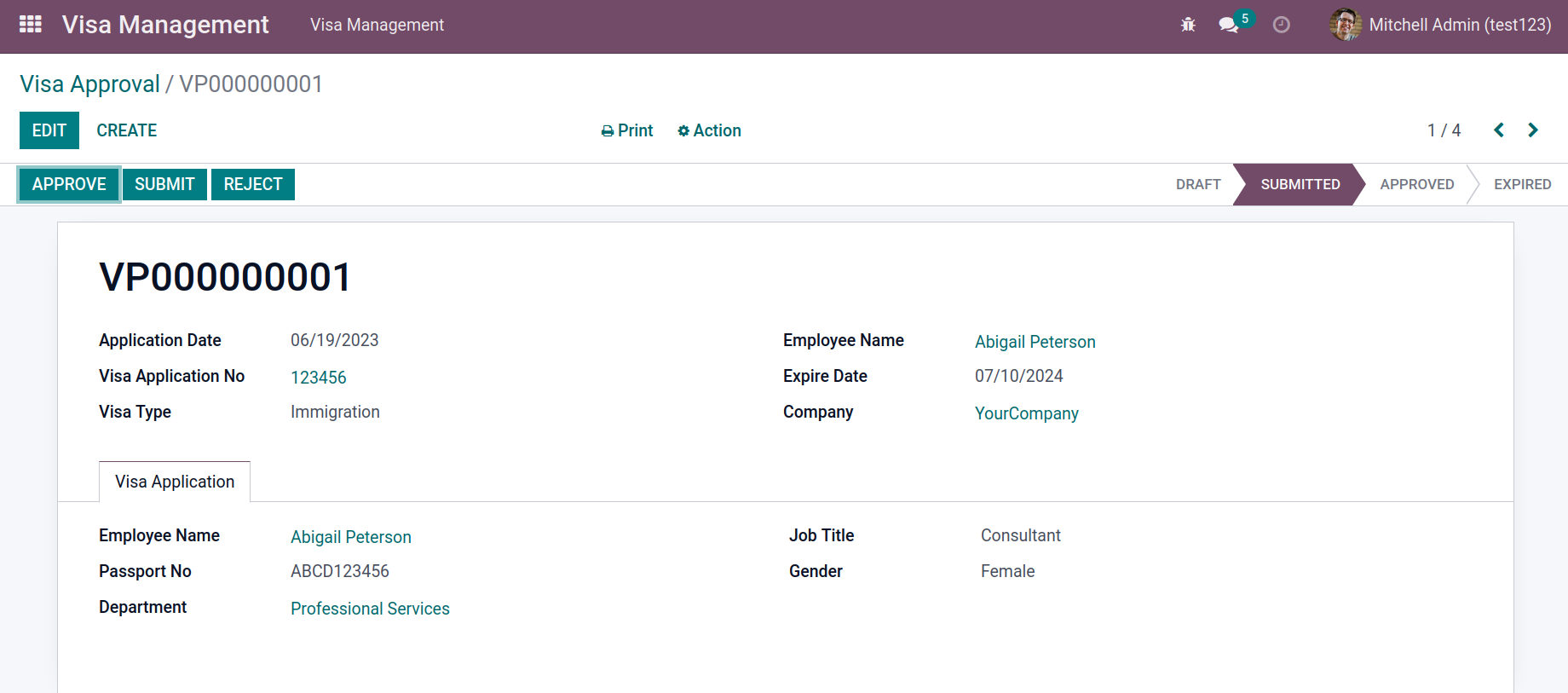Click the debug bug icon

click(x=1188, y=25)
